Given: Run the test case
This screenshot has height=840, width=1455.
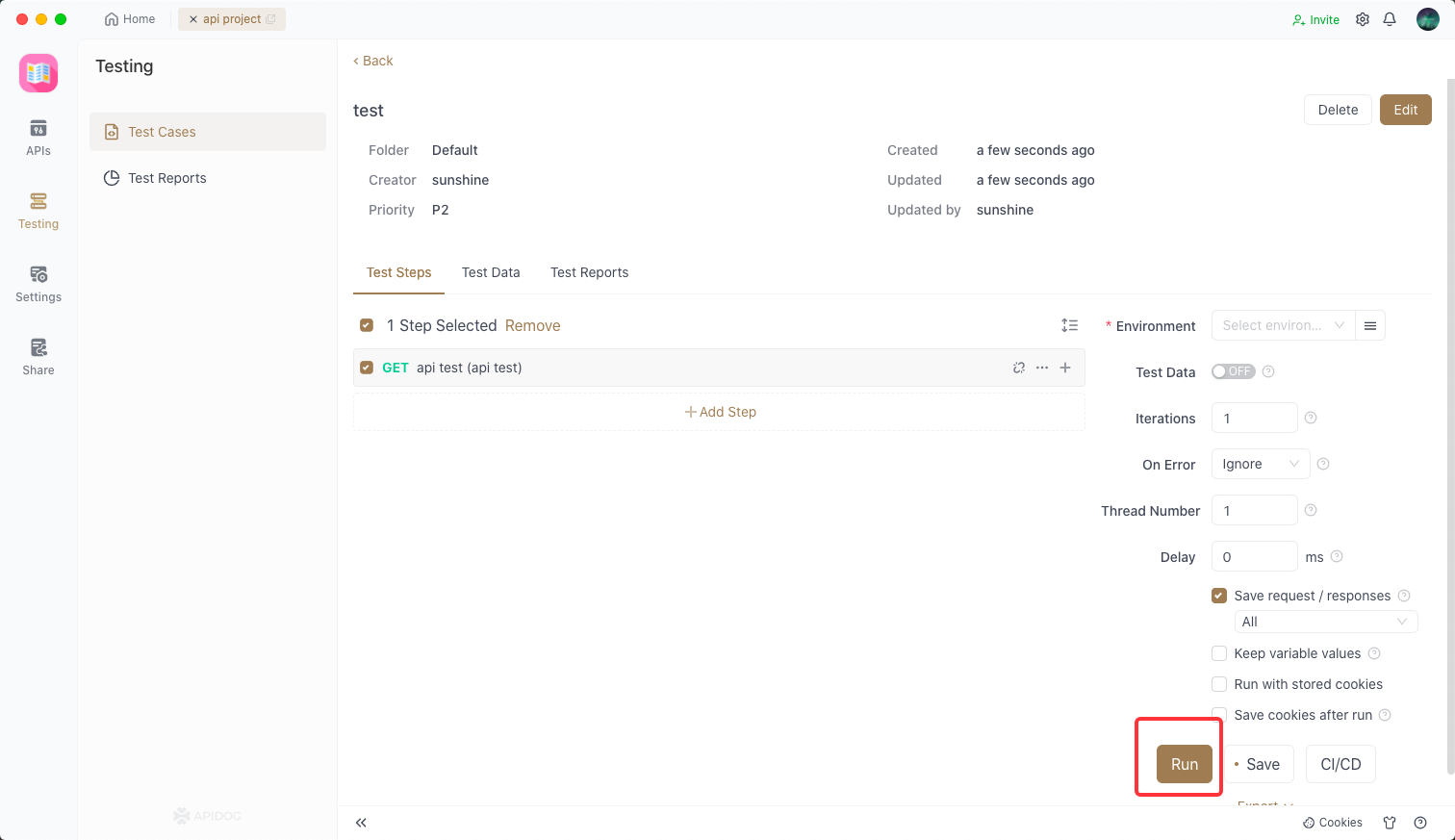Looking at the screenshot, I should [x=1185, y=764].
